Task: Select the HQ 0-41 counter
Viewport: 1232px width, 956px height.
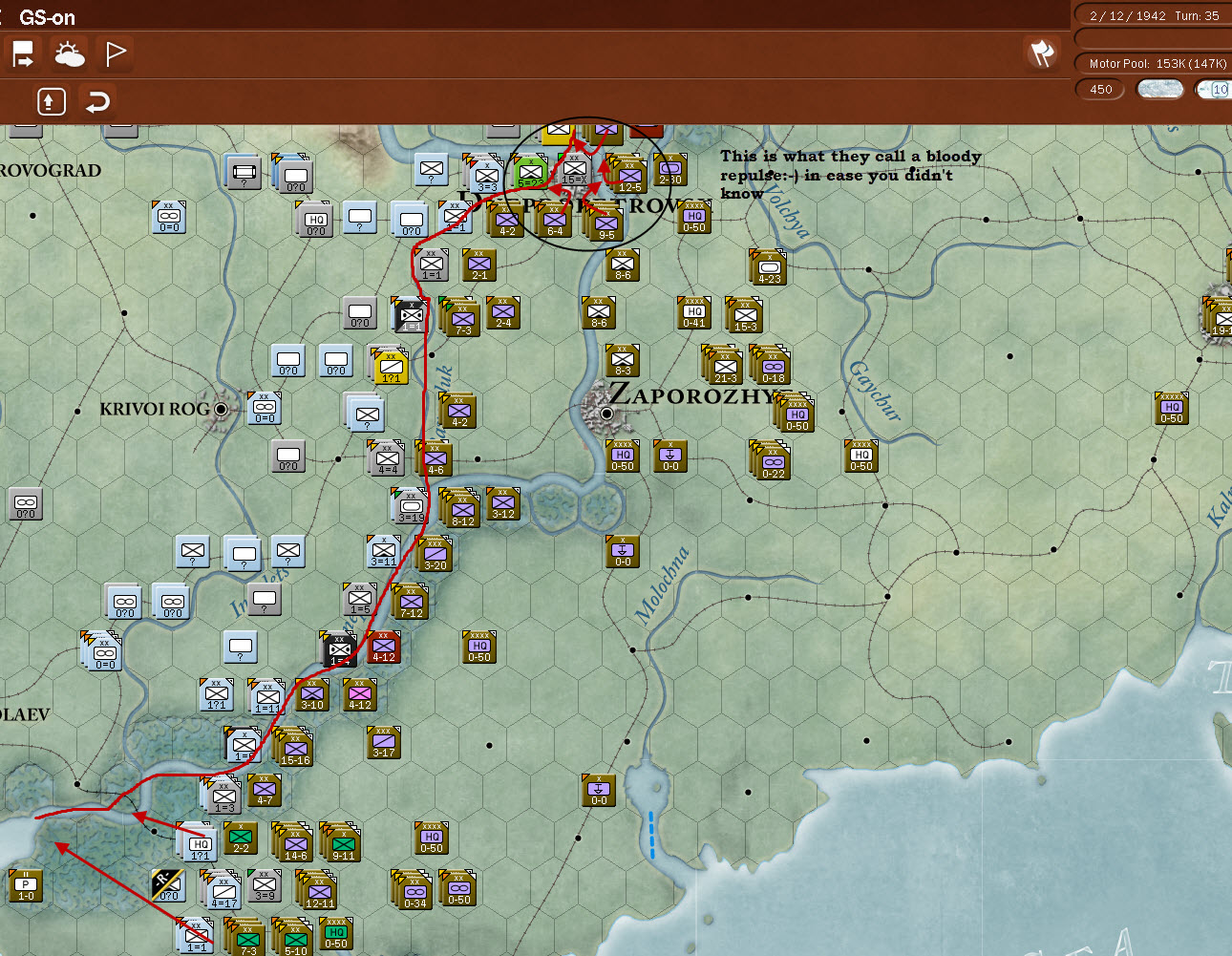Action: (694, 312)
